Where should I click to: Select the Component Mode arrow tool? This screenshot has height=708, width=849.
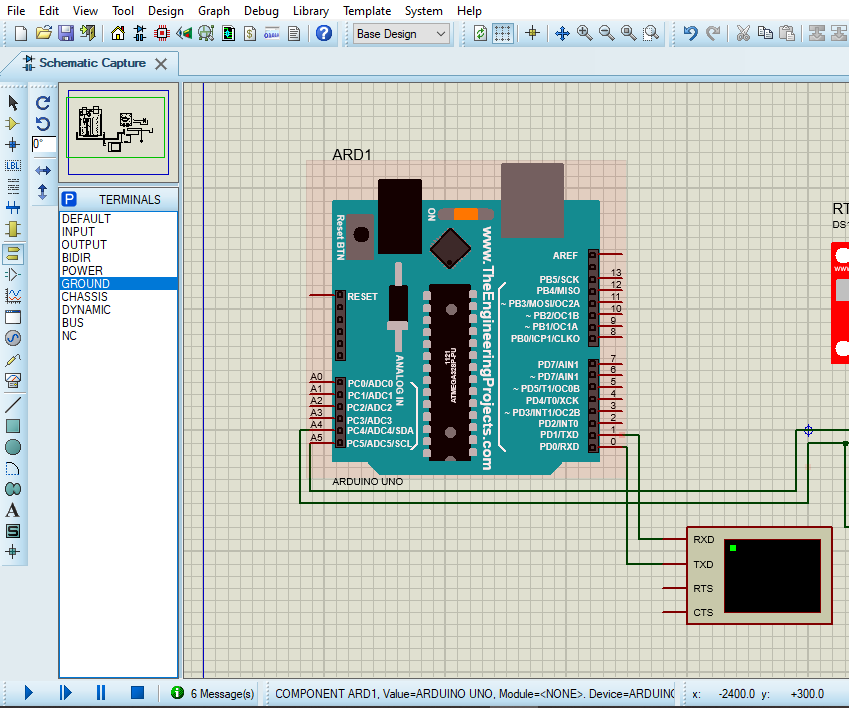11,124
